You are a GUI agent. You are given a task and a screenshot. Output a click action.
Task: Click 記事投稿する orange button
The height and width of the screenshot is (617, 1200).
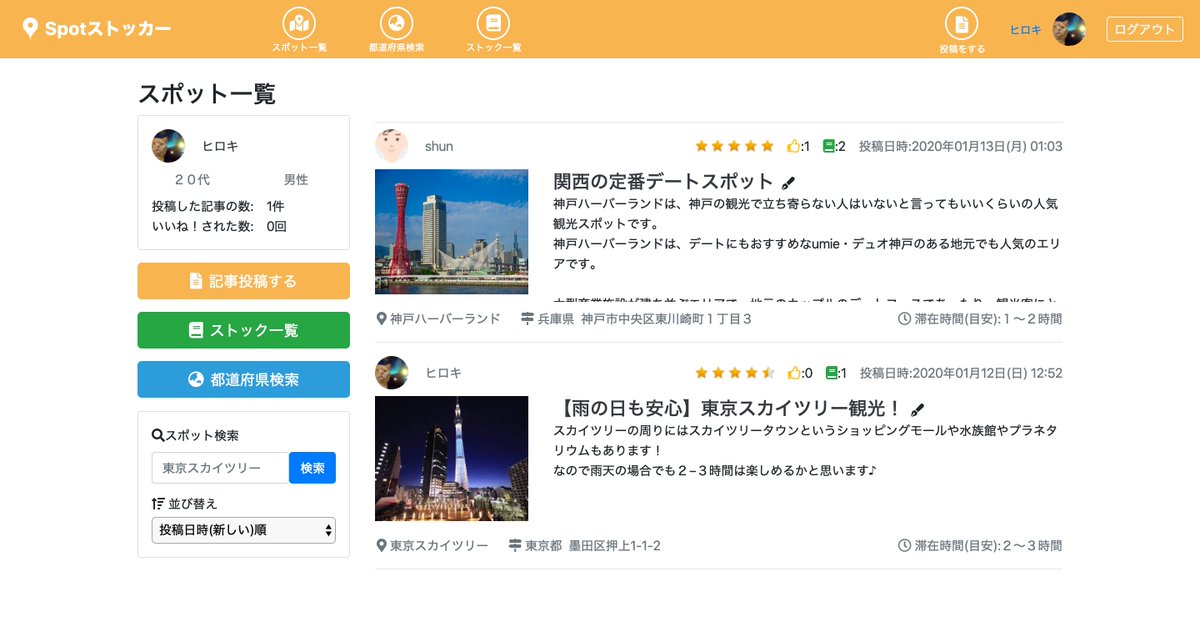tap(244, 281)
